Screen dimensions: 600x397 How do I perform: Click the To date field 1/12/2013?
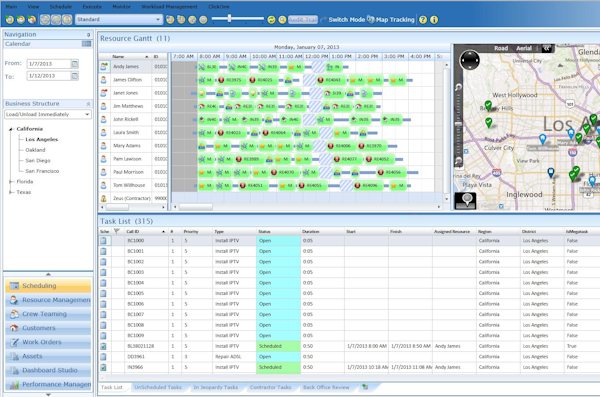click(x=49, y=76)
